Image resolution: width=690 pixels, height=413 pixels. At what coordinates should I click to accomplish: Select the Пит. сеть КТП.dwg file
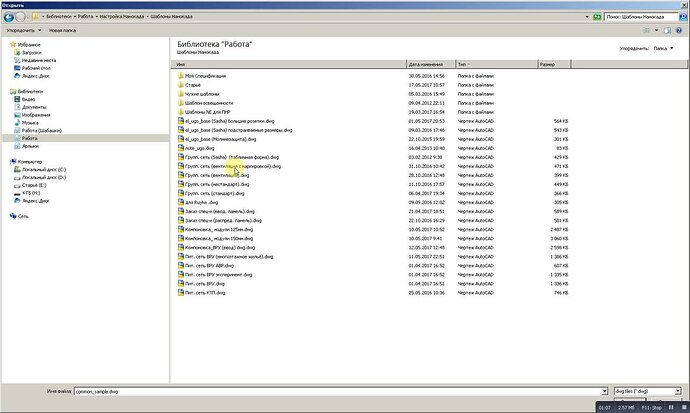[x=205, y=293]
